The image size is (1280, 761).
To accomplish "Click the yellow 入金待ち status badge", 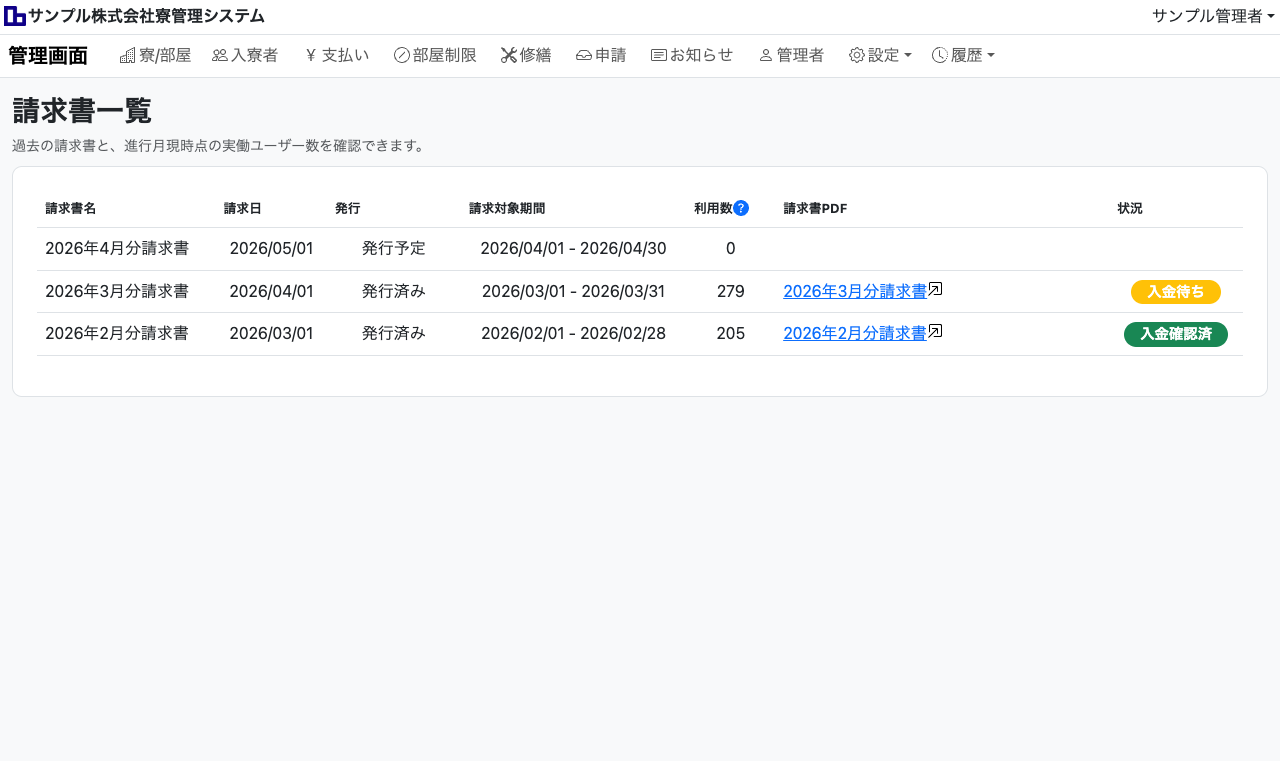I will click(x=1175, y=292).
